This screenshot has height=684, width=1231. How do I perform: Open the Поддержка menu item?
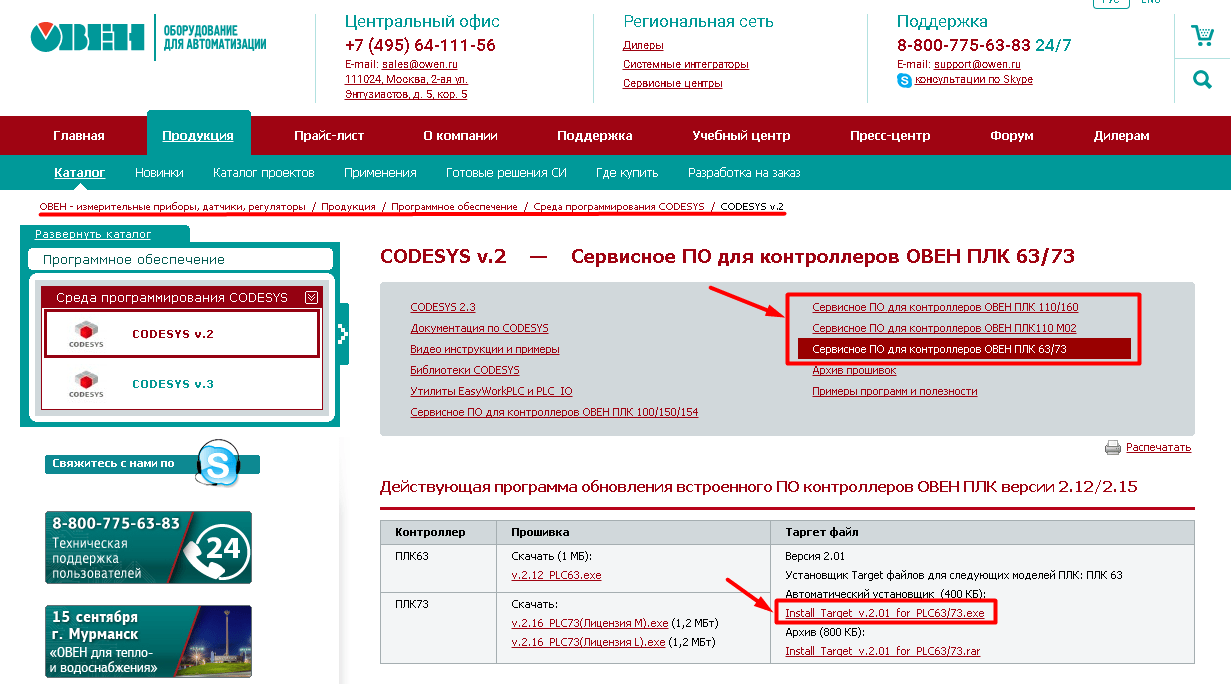[595, 136]
